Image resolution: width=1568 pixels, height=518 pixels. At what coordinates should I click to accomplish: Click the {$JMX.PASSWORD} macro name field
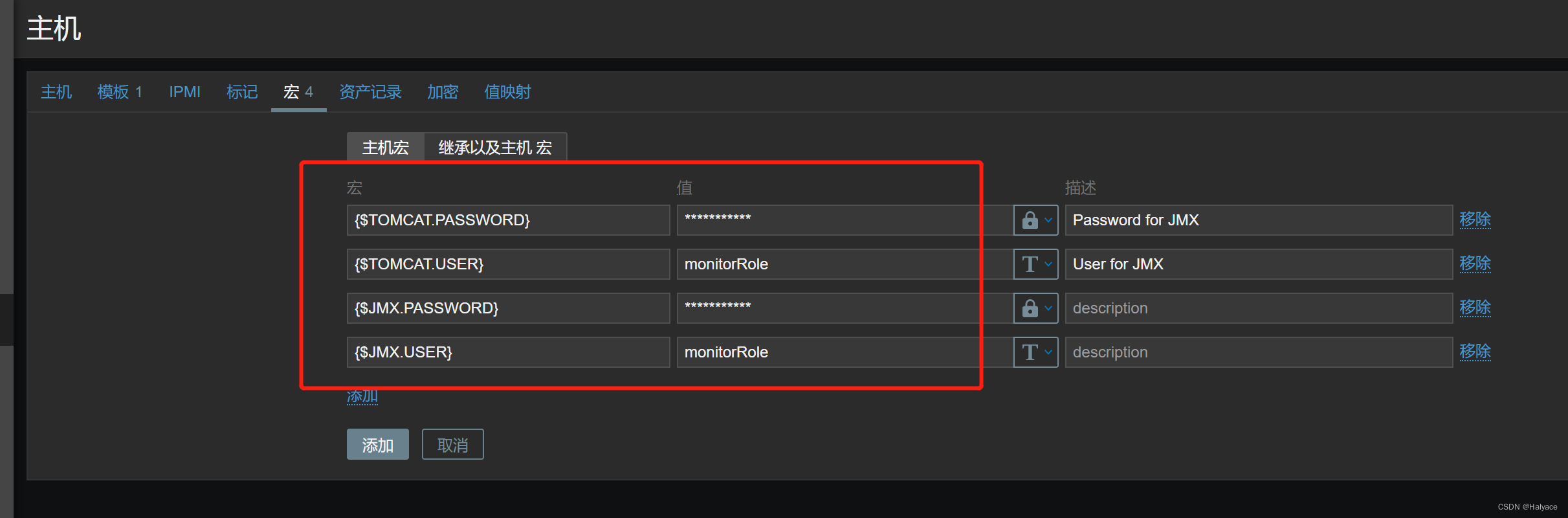[508, 308]
